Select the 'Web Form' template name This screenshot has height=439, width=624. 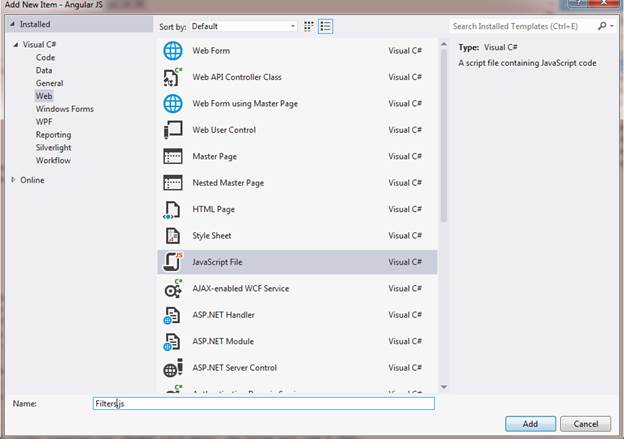click(211, 51)
